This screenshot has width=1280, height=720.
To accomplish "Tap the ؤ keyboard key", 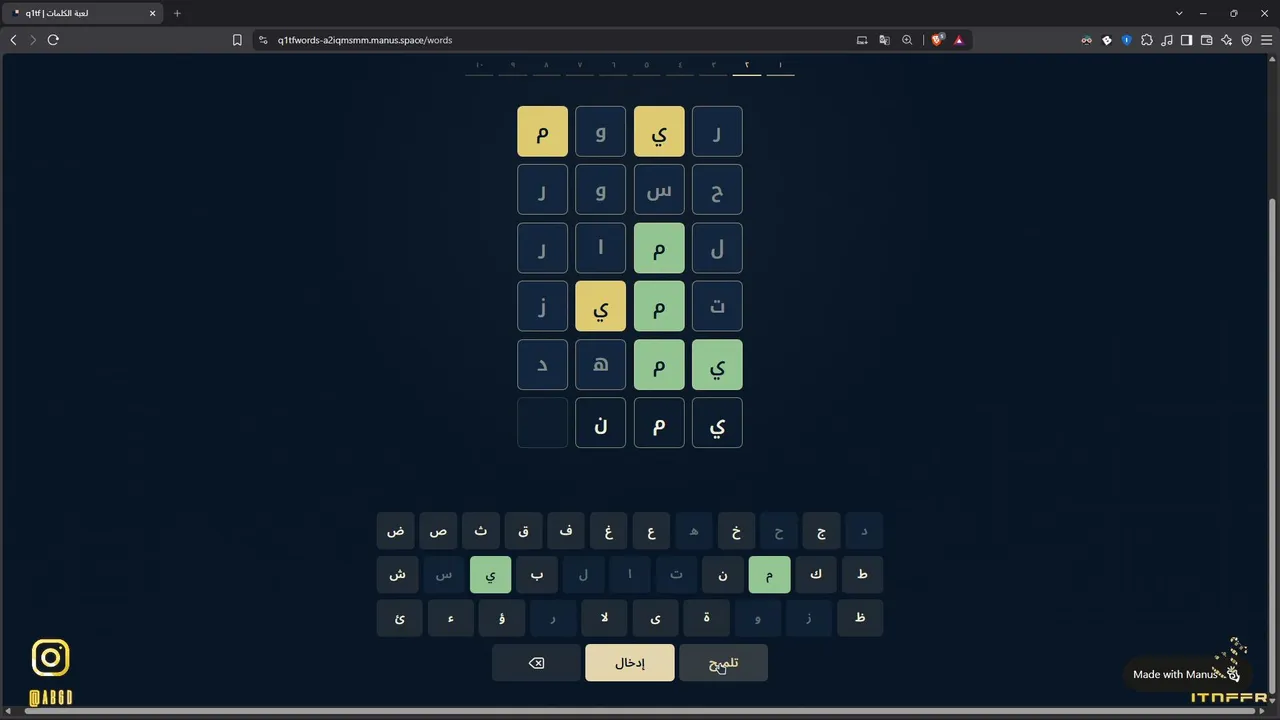I will (x=502, y=618).
